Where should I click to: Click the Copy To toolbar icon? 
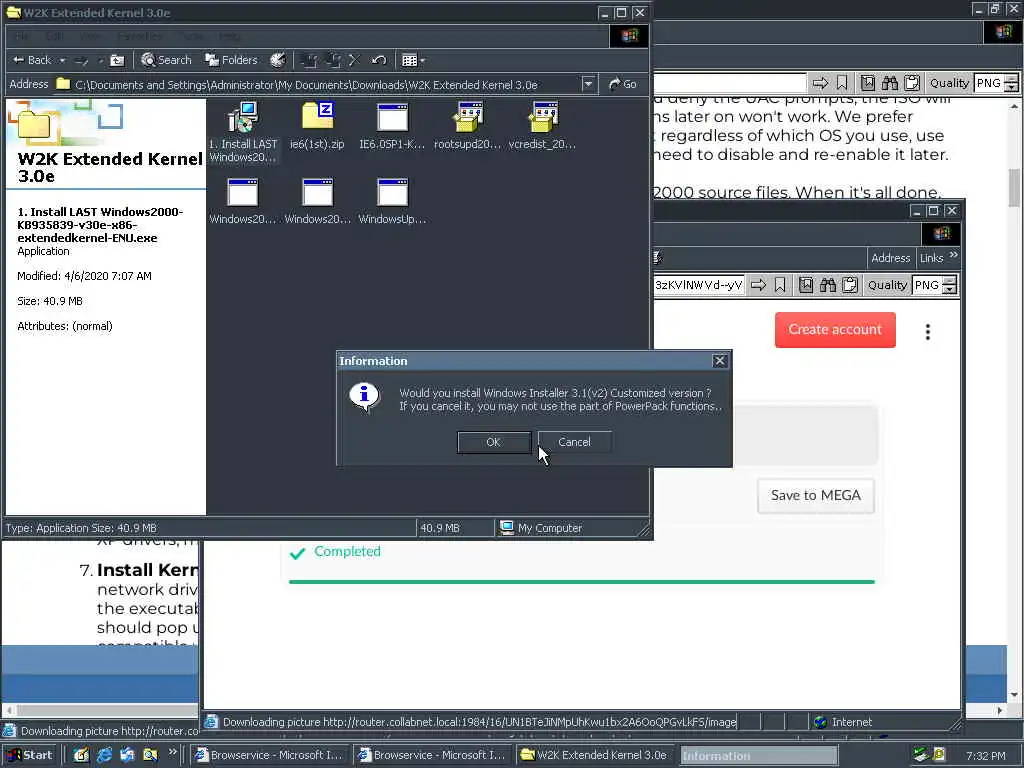(333, 61)
